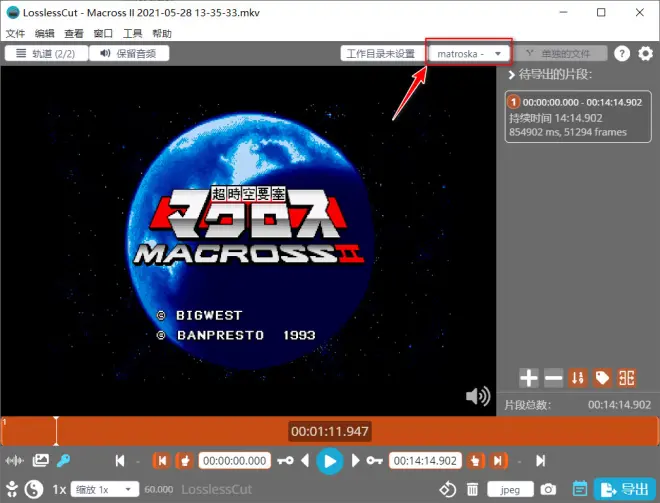Show thumbnails on the timeline
660x503 pixels.
click(x=40, y=460)
